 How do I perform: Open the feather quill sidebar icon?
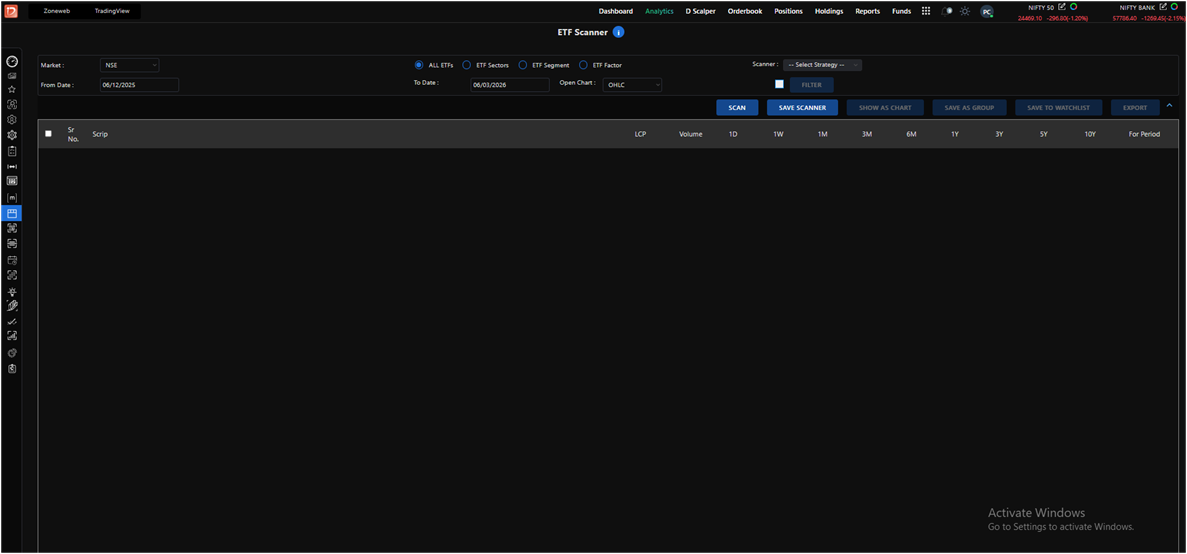pos(11,306)
